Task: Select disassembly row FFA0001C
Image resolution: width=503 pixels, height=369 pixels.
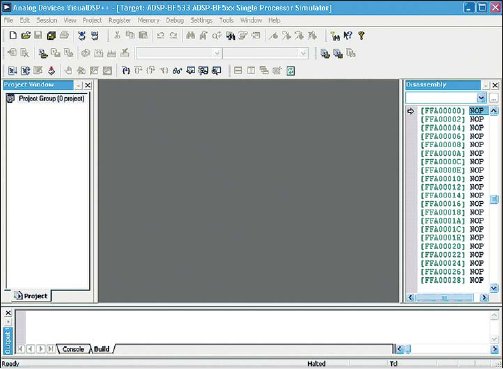Action: tap(452, 229)
